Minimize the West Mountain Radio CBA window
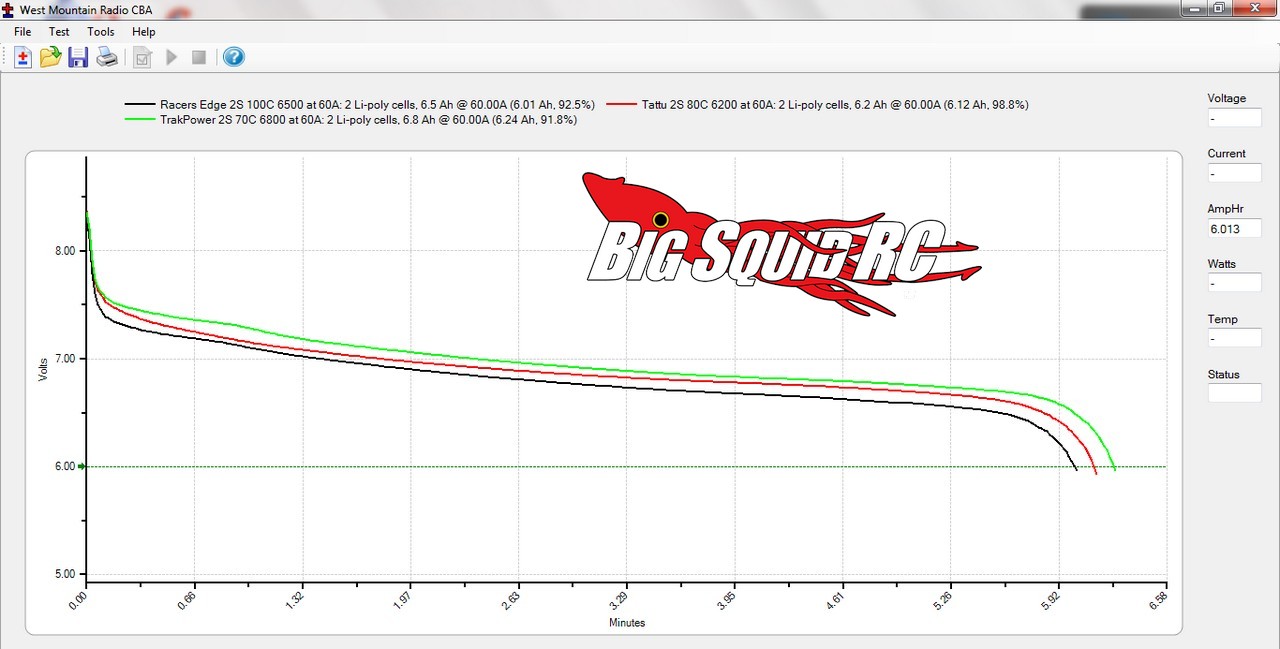Screen dimensions: 1280x649 click(x=1195, y=8)
